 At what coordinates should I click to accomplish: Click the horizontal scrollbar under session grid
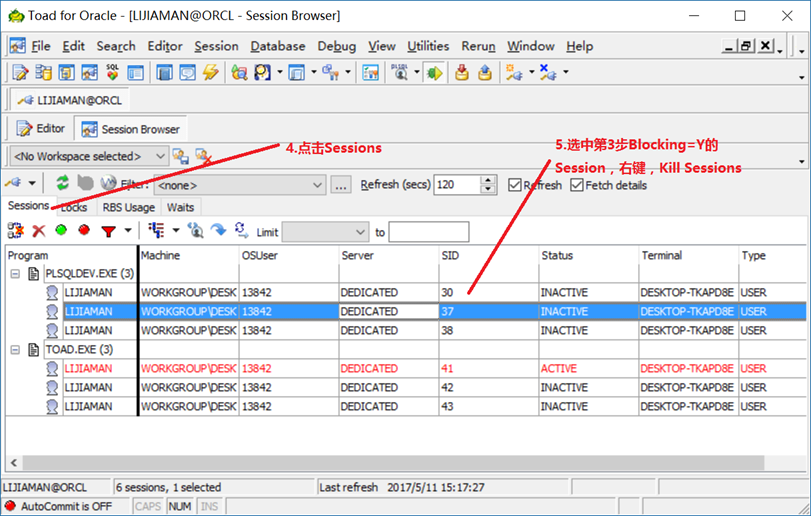click(393, 462)
